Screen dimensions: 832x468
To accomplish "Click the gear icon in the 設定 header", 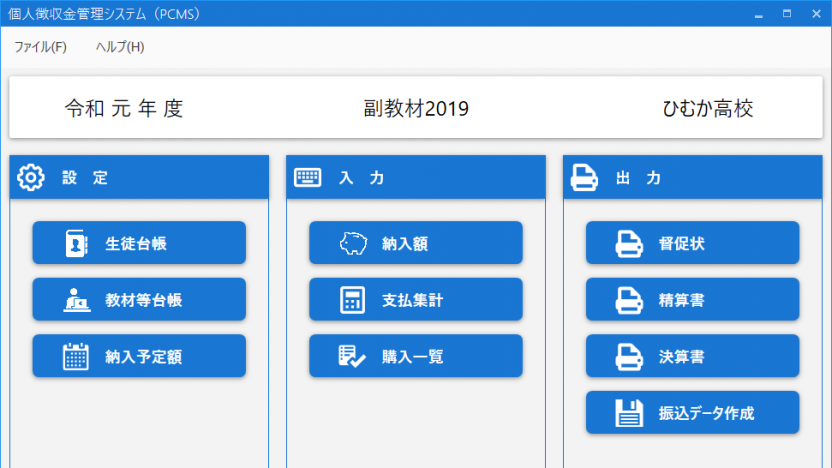I will tap(32, 178).
